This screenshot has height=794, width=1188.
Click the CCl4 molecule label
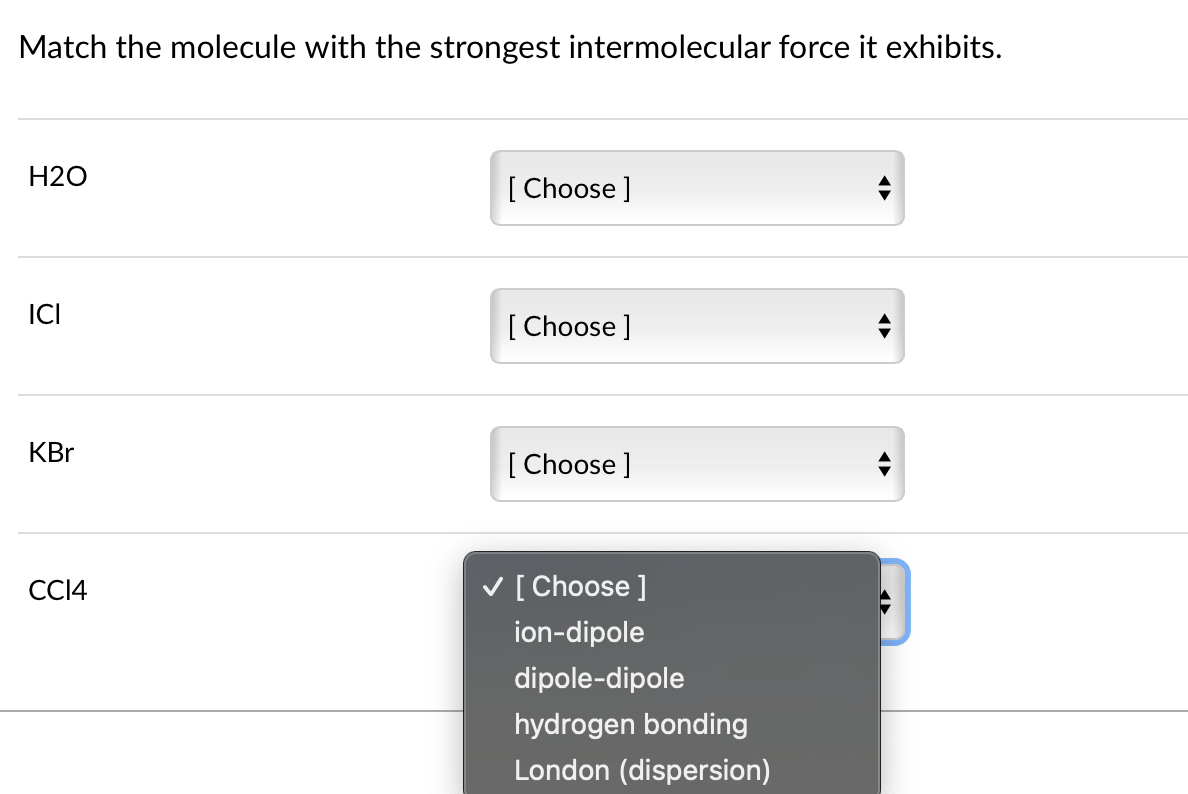pos(58,591)
